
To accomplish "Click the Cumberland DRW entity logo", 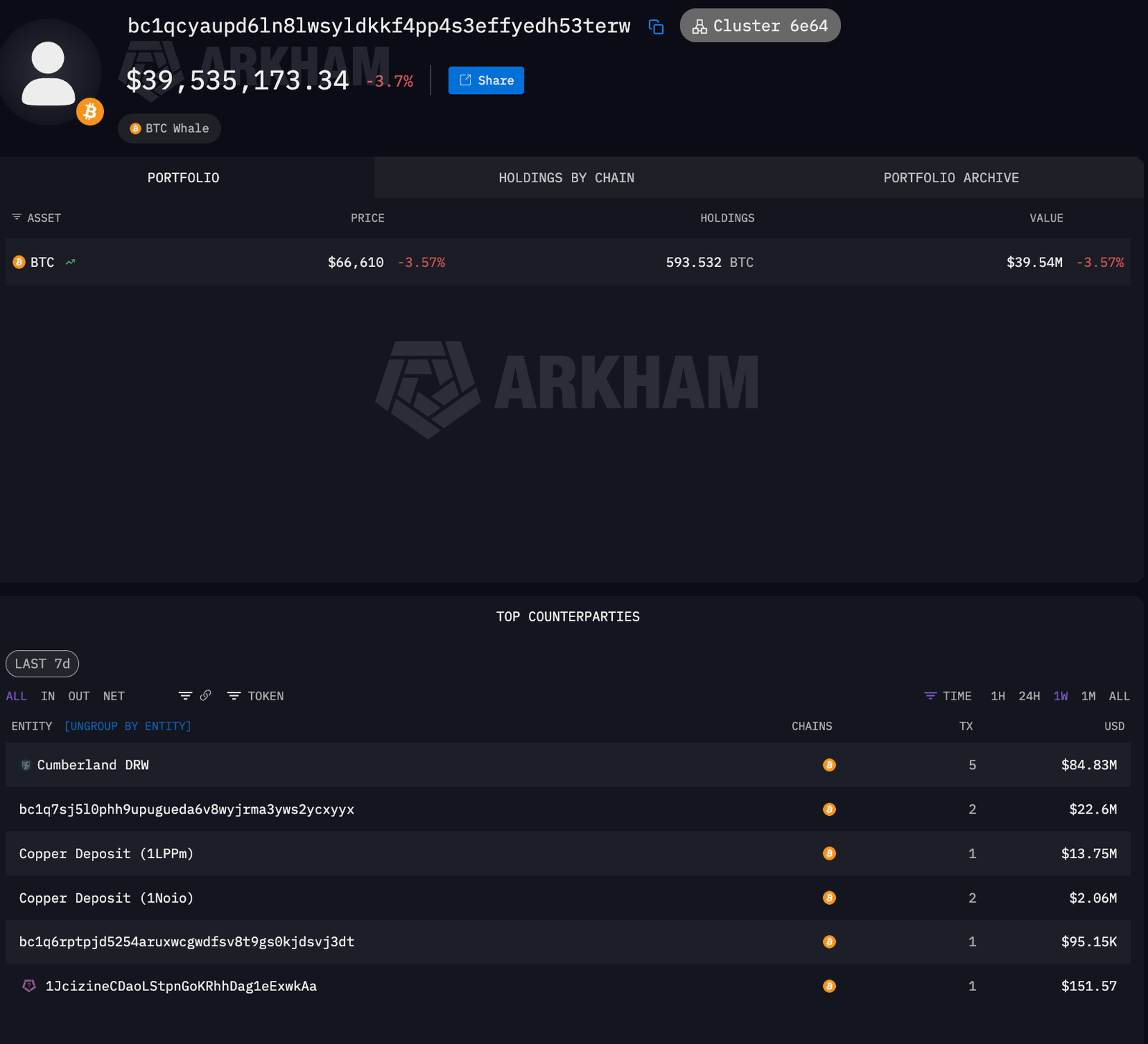I will (26, 765).
